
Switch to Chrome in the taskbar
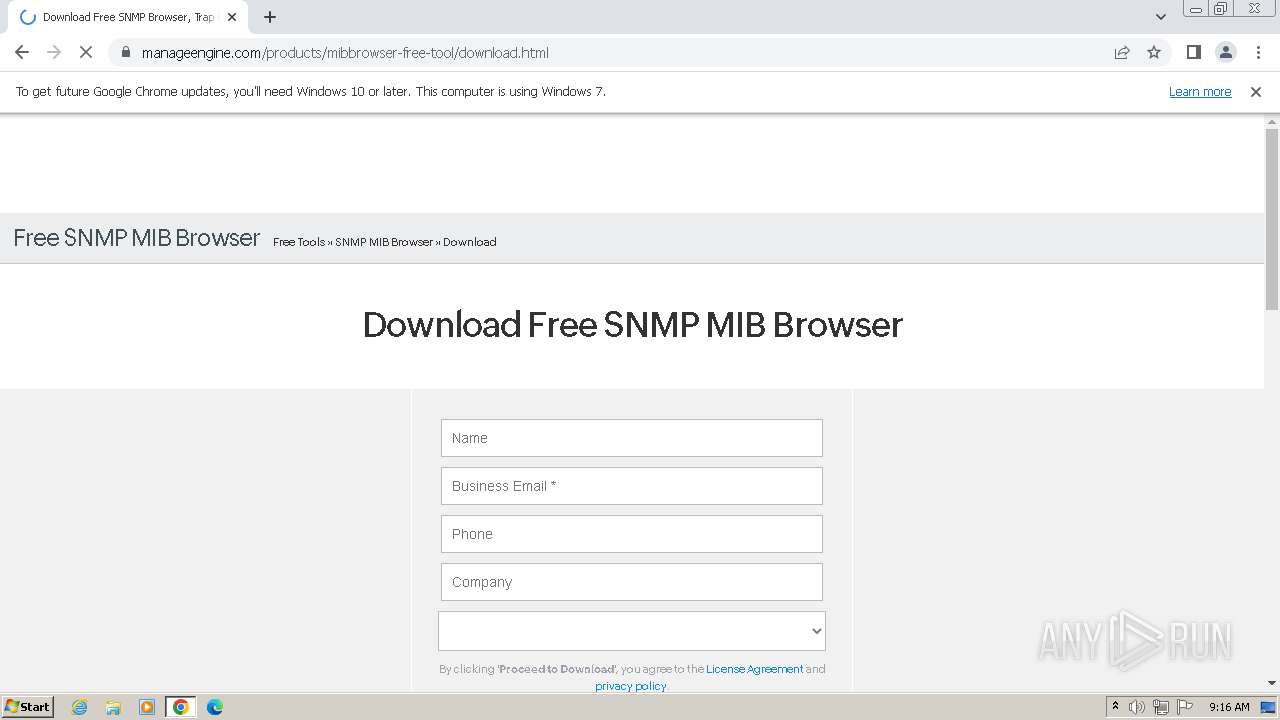[181, 707]
